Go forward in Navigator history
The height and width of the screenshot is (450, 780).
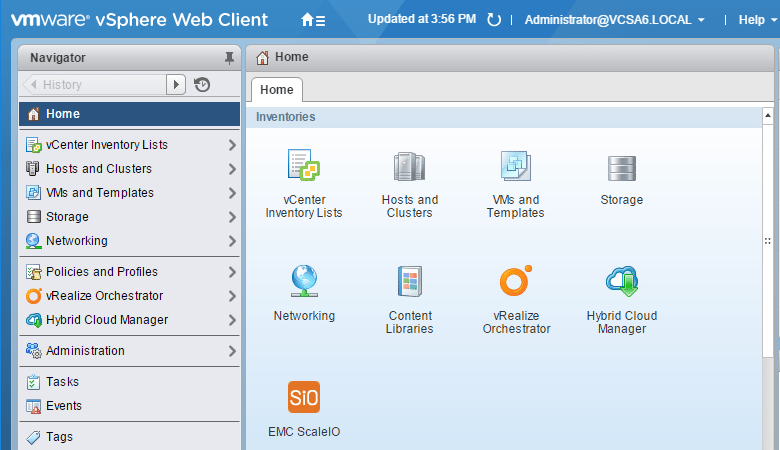tap(176, 85)
